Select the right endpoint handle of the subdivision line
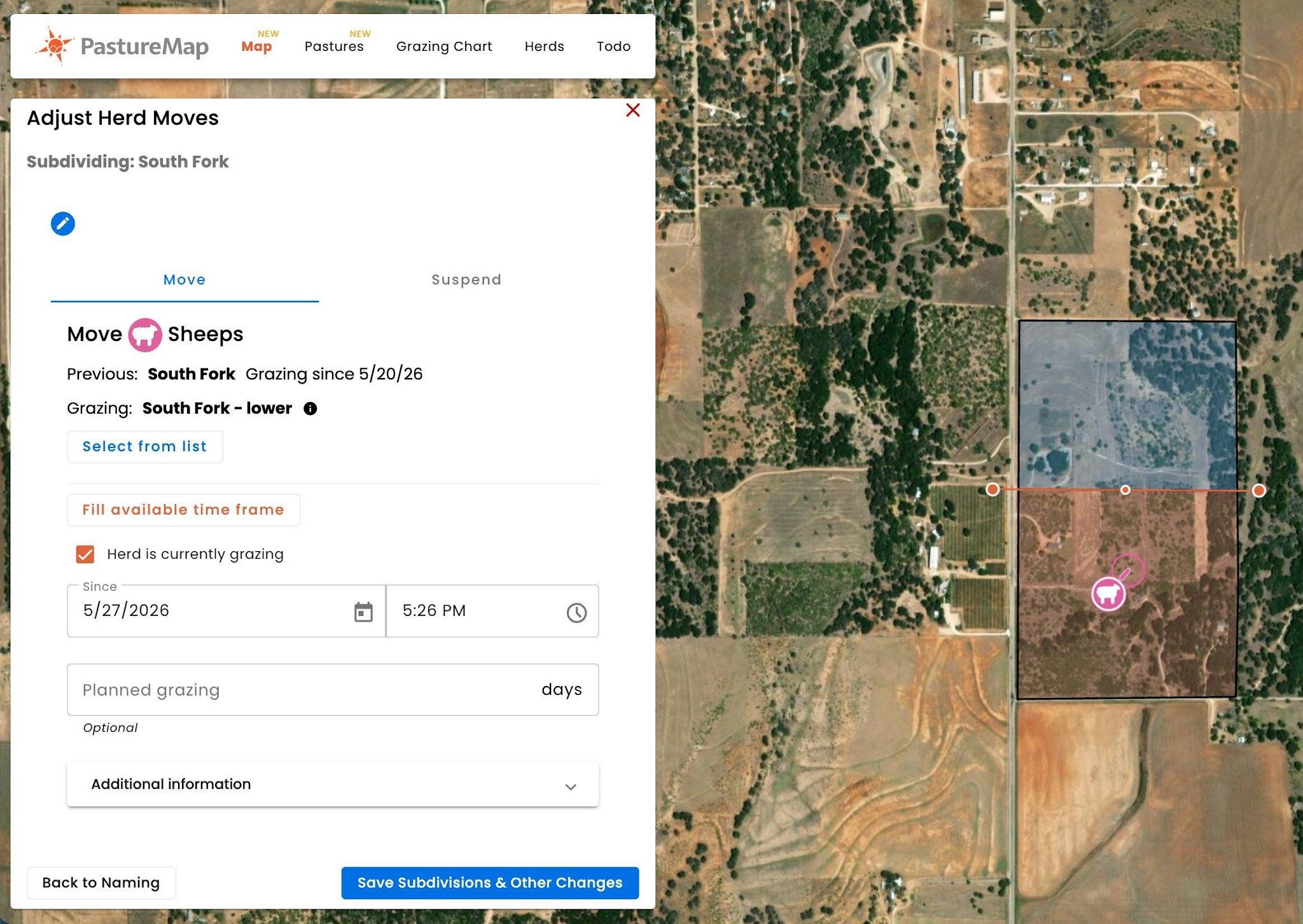Image resolution: width=1303 pixels, height=924 pixels. pos(1258,490)
